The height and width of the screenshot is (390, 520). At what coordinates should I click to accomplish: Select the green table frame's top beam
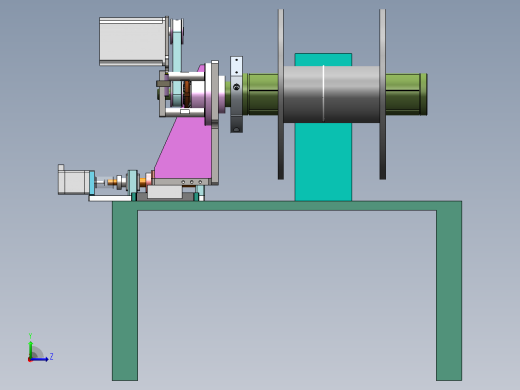click(x=287, y=206)
